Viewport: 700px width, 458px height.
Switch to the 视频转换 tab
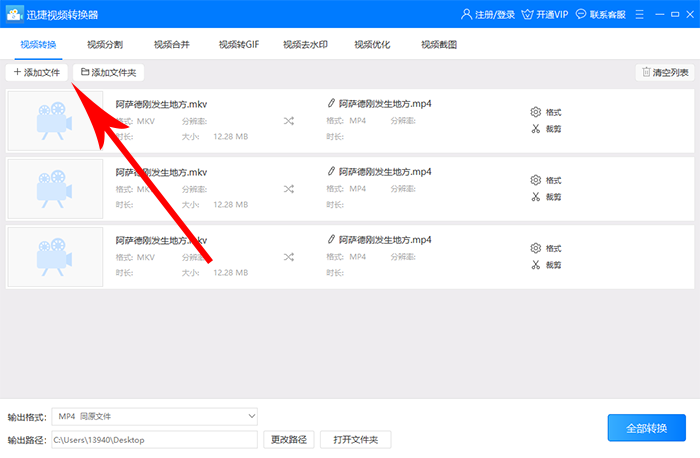(x=38, y=45)
